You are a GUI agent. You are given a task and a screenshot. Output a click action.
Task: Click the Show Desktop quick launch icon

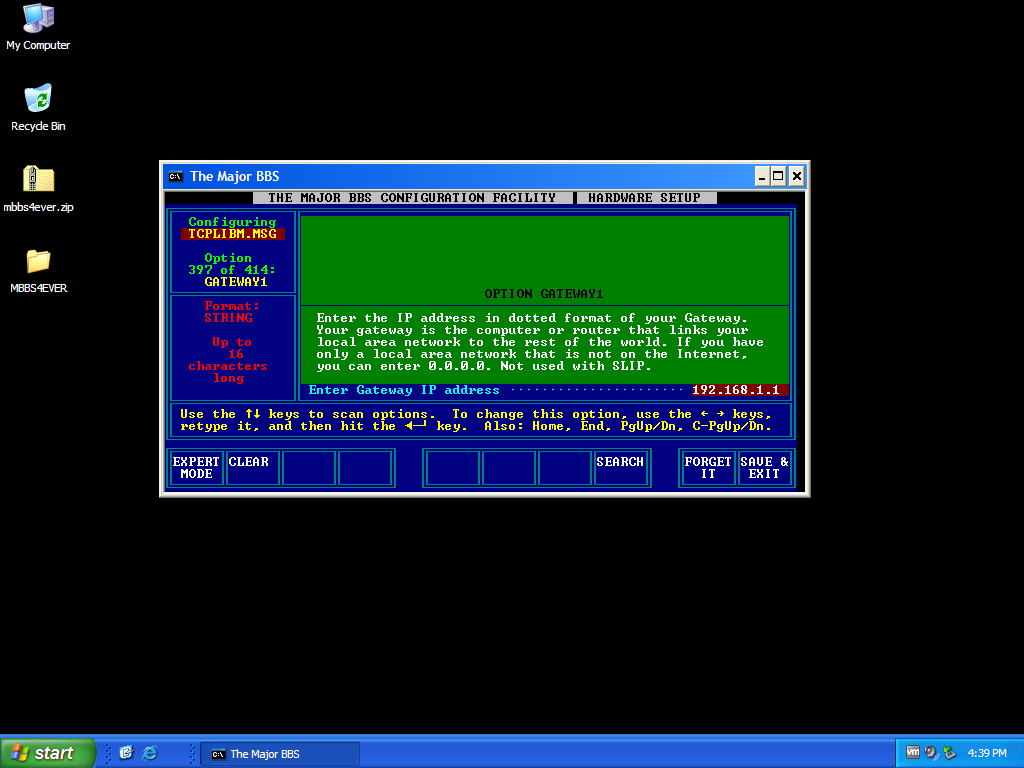(x=126, y=753)
